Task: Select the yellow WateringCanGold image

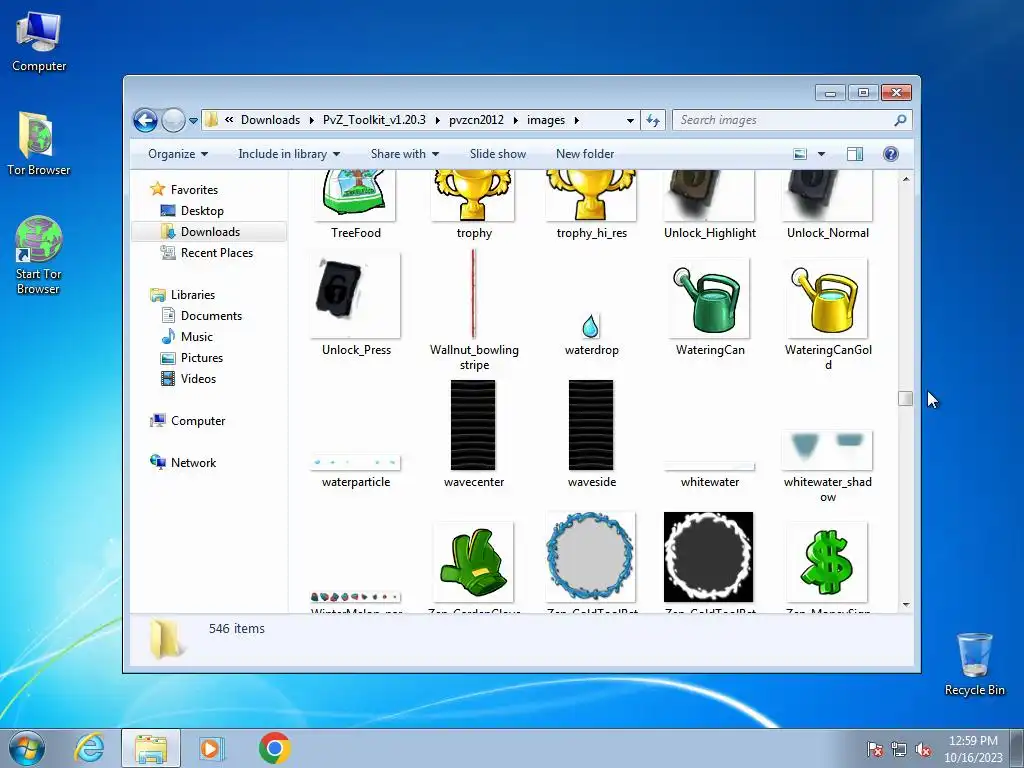Action: [x=827, y=298]
